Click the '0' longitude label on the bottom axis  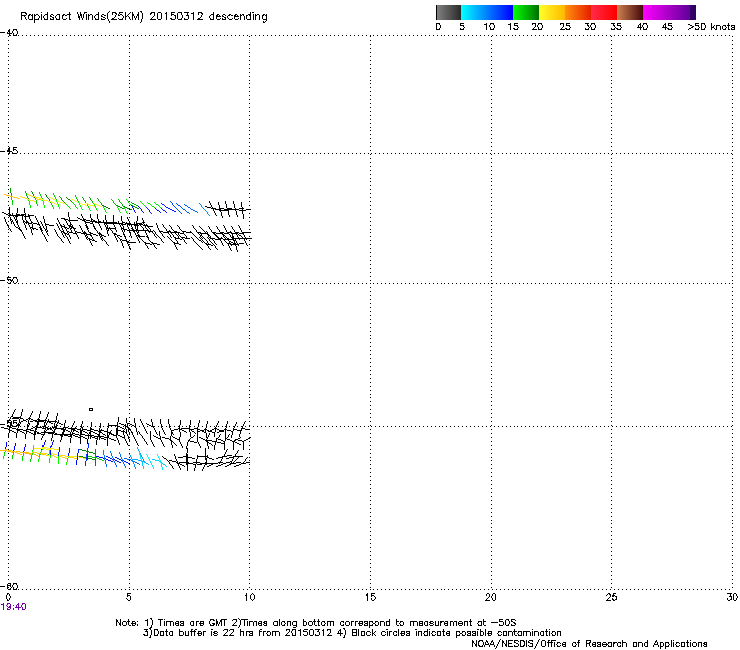pyautogui.click(x=8, y=598)
